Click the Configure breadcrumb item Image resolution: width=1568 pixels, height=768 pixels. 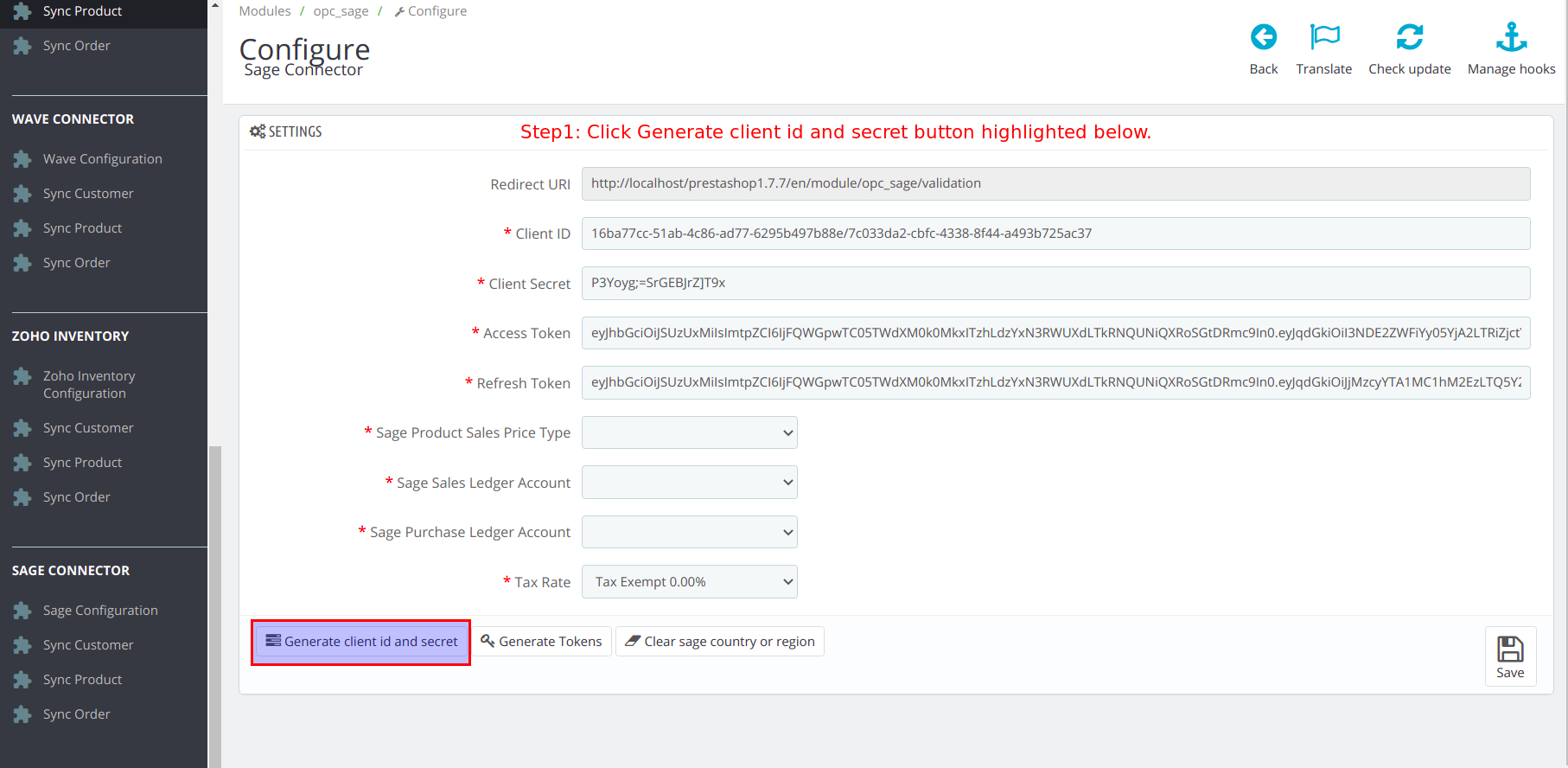[x=430, y=11]
